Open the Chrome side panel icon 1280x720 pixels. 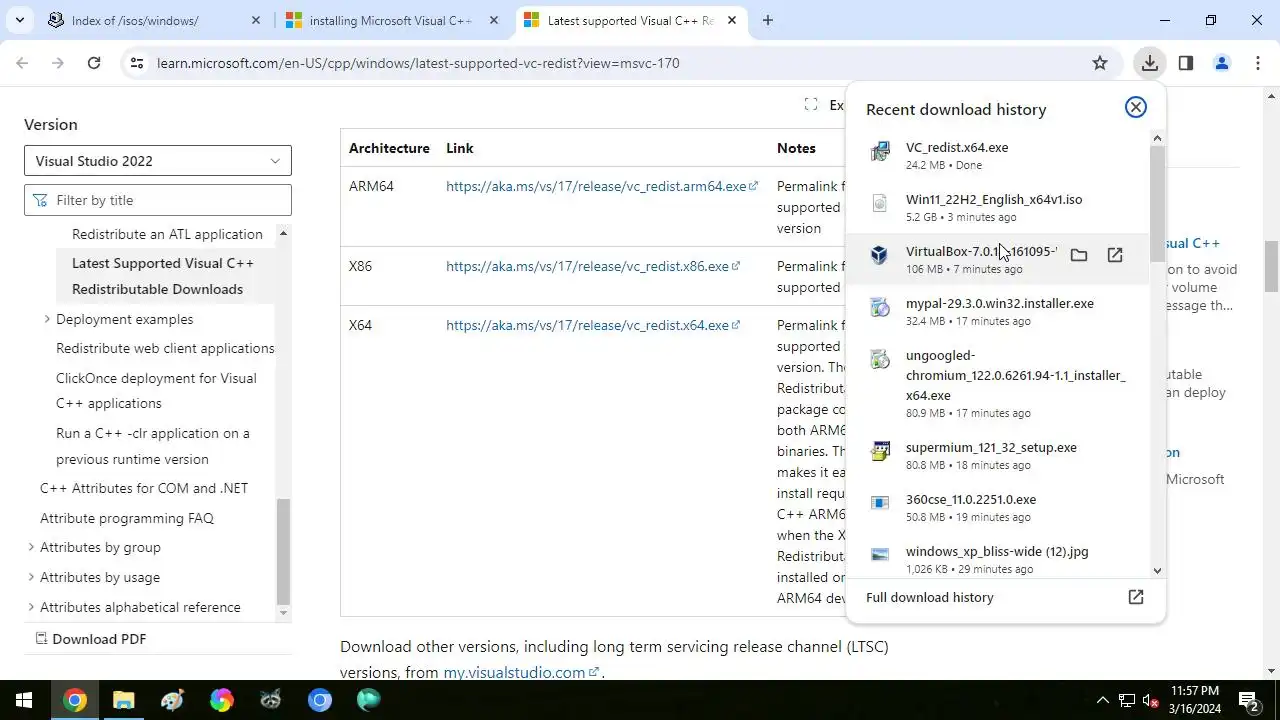(1186, 63)
